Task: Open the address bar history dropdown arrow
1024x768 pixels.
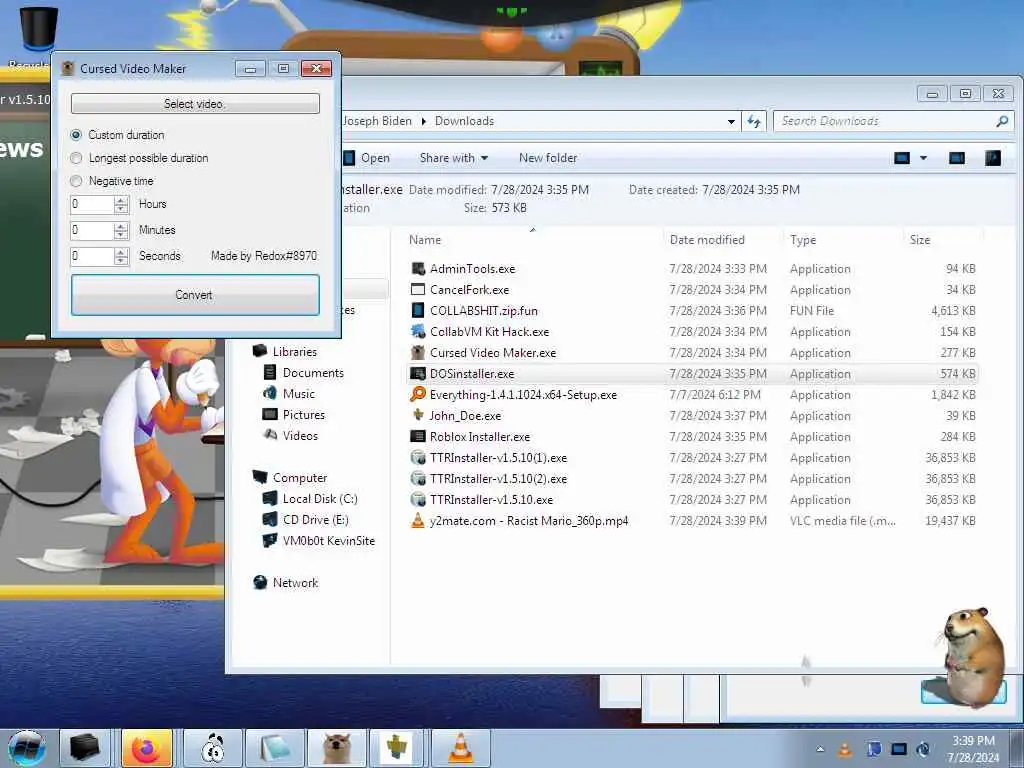Action: [731, 121]
